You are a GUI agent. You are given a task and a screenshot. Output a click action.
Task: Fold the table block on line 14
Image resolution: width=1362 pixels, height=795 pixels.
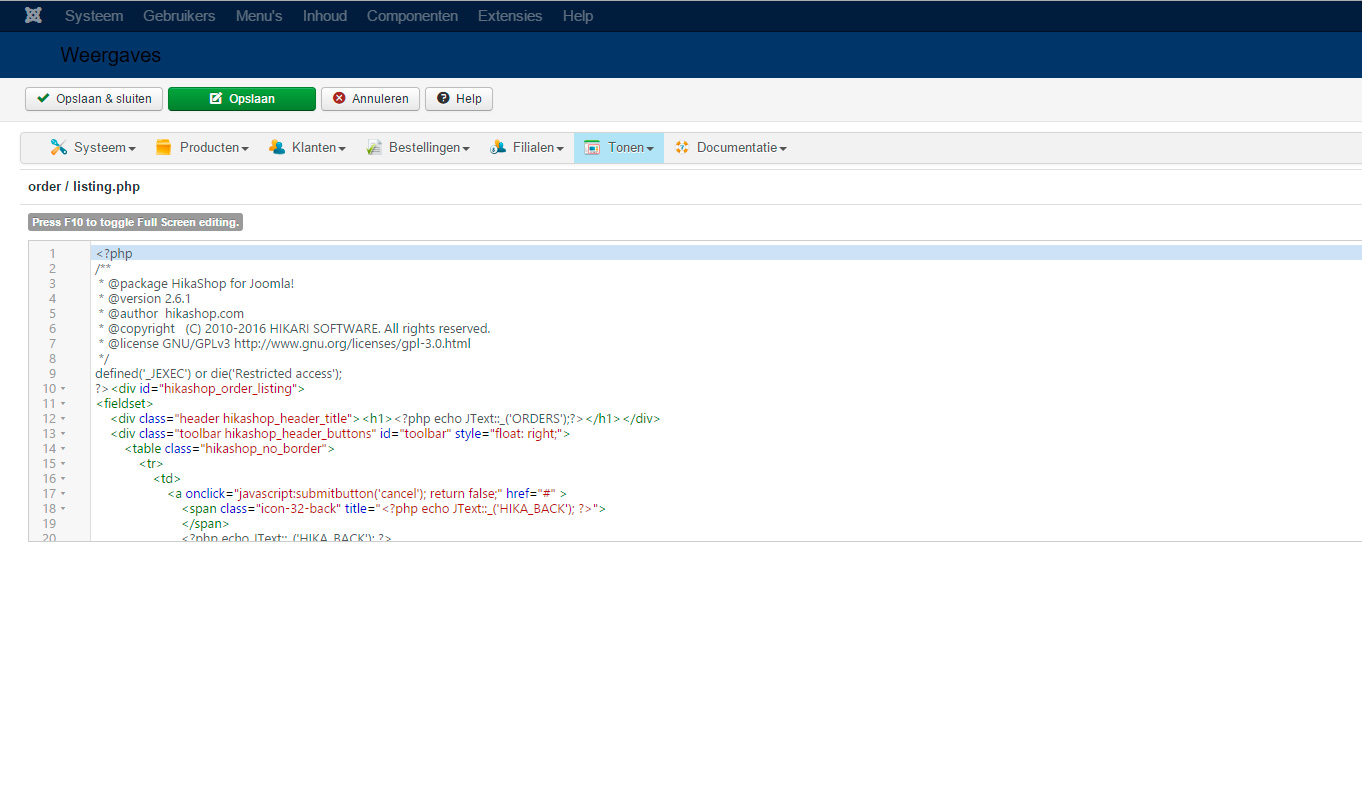coord(63,449)
